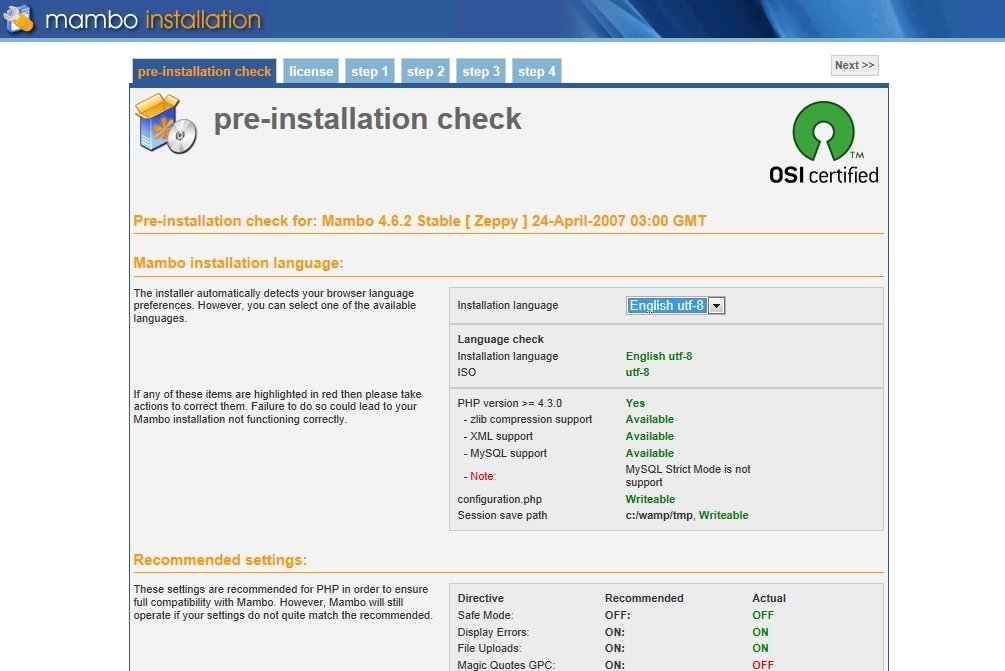1005x671 pixels.
Task: Click actual 'OFF' value for Safe Mode
Action: pos(763,615)
